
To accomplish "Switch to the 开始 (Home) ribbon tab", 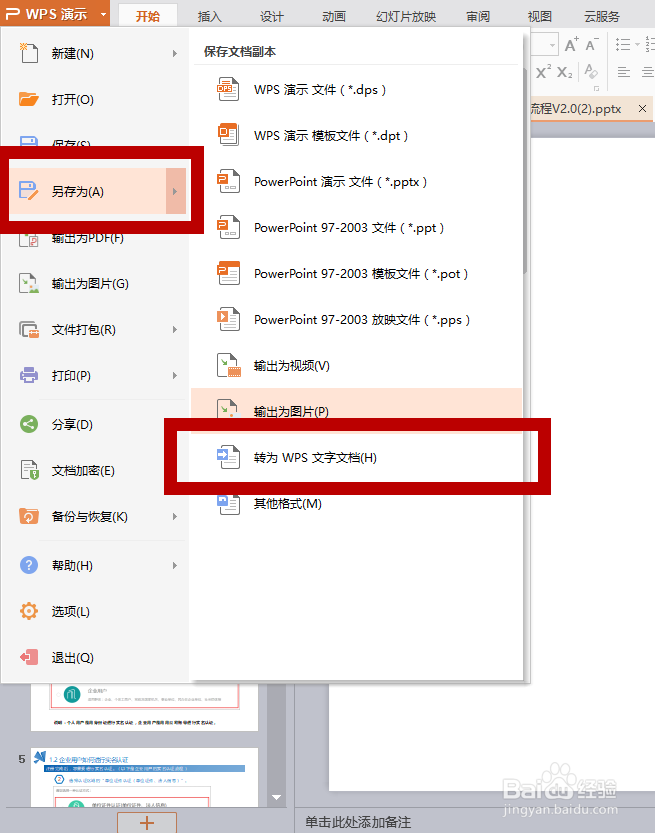I will pos(147,16).
